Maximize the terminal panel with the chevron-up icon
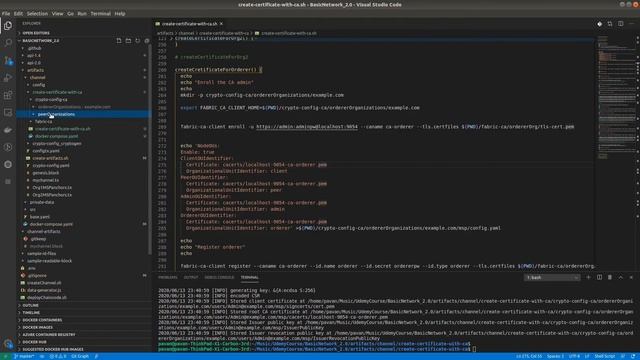This screenshot has height=360, width=640. (620, 277)
